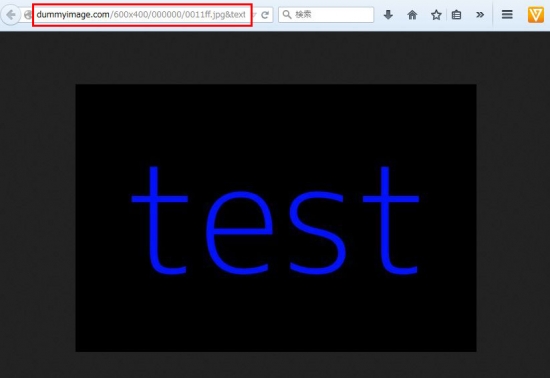
Task: Click the globe site identity icon
Action: [28, 15]
